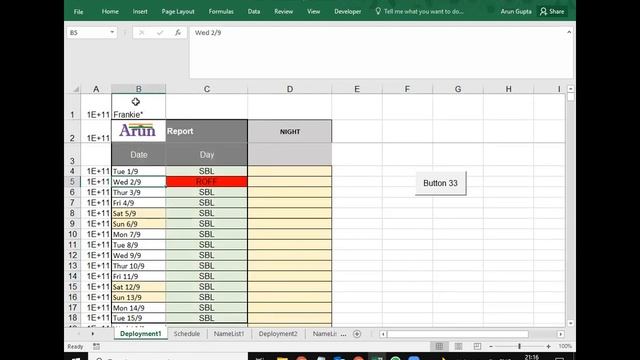Select the cell 'Tue 1/9'
The image size is (640, 360).
[139, 171]
